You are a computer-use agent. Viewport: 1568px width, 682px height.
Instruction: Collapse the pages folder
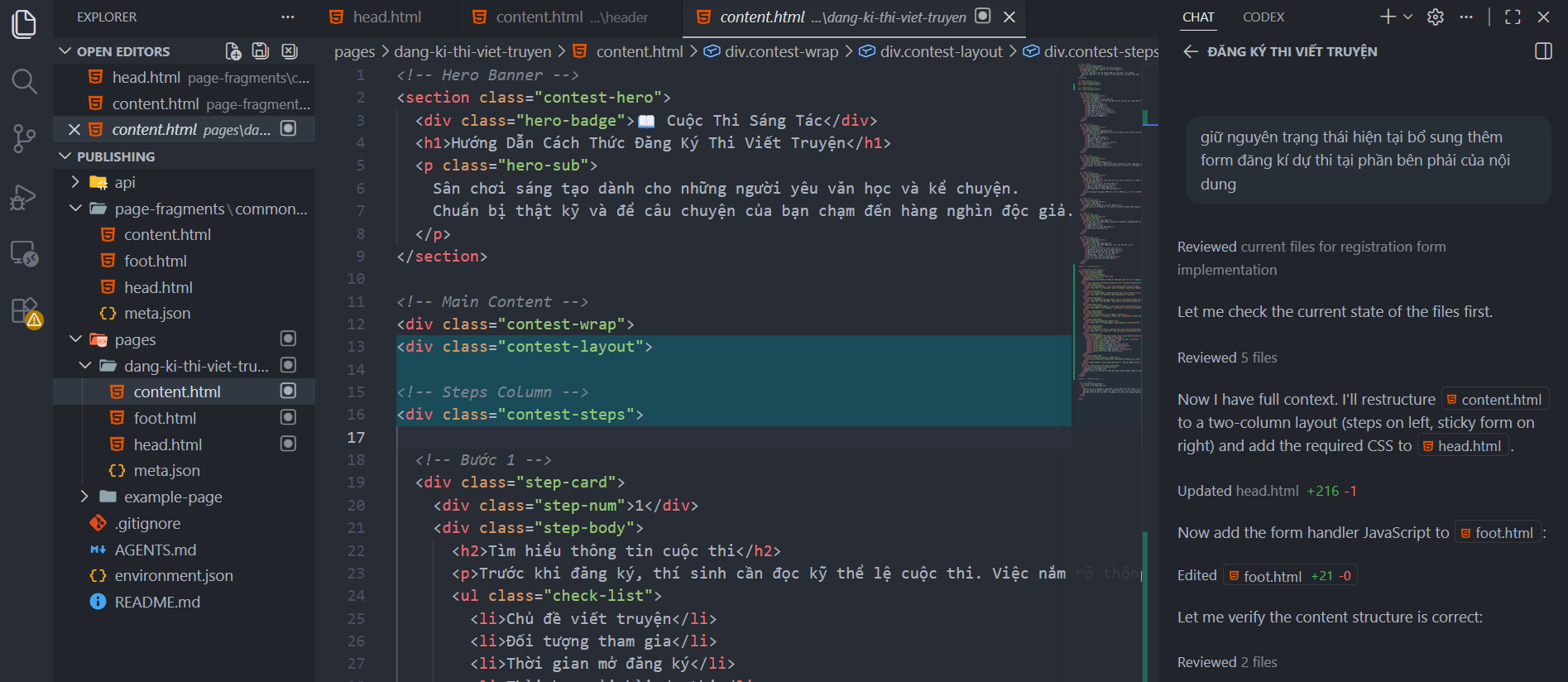[x=75, y=339]
